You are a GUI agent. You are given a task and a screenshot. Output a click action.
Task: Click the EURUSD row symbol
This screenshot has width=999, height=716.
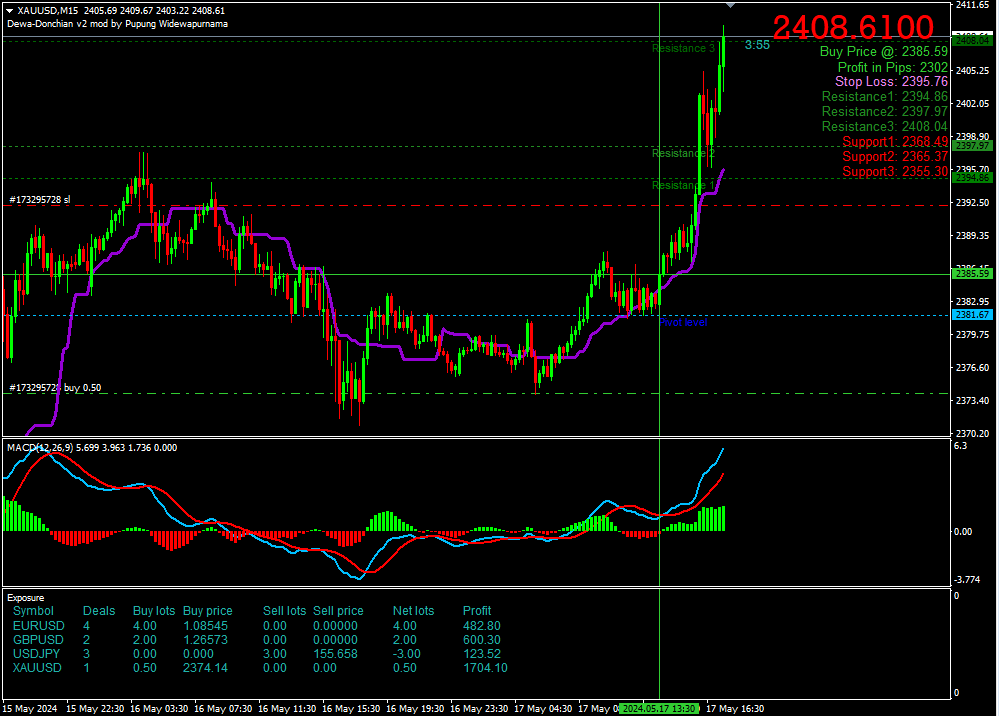coord(39,626)
